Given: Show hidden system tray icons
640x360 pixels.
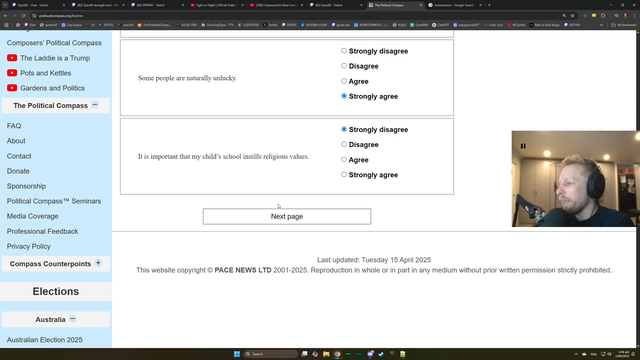Looking at the screenshot, I should [x=576, y=354].
